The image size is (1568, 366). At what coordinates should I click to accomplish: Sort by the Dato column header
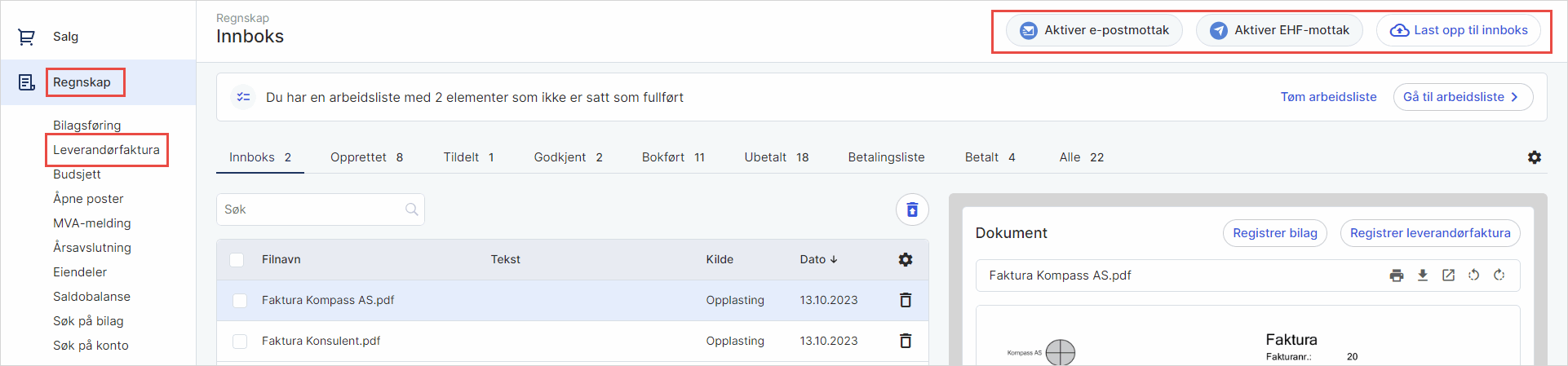click(818, 259)
